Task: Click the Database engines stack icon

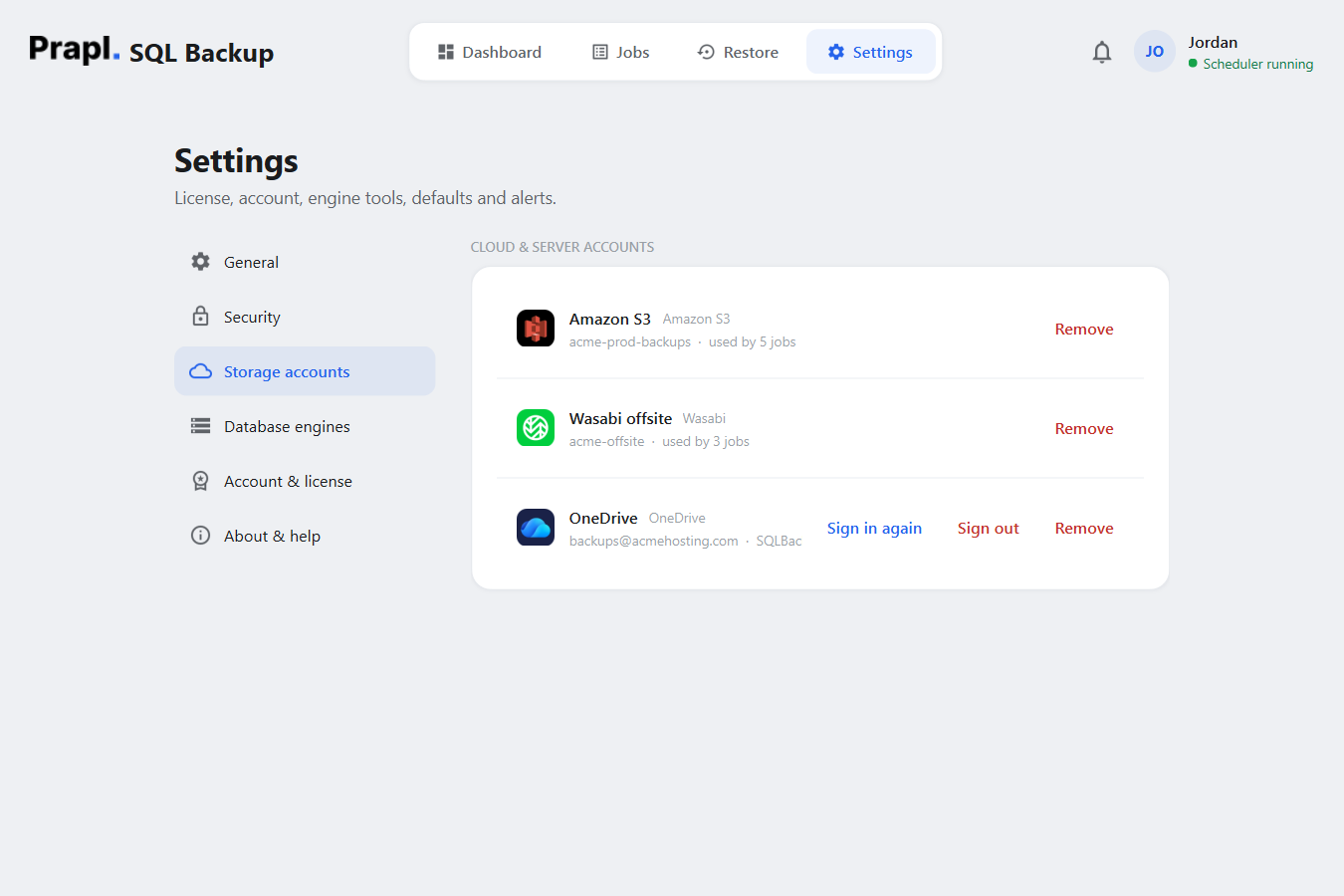Action: point(200,426)
